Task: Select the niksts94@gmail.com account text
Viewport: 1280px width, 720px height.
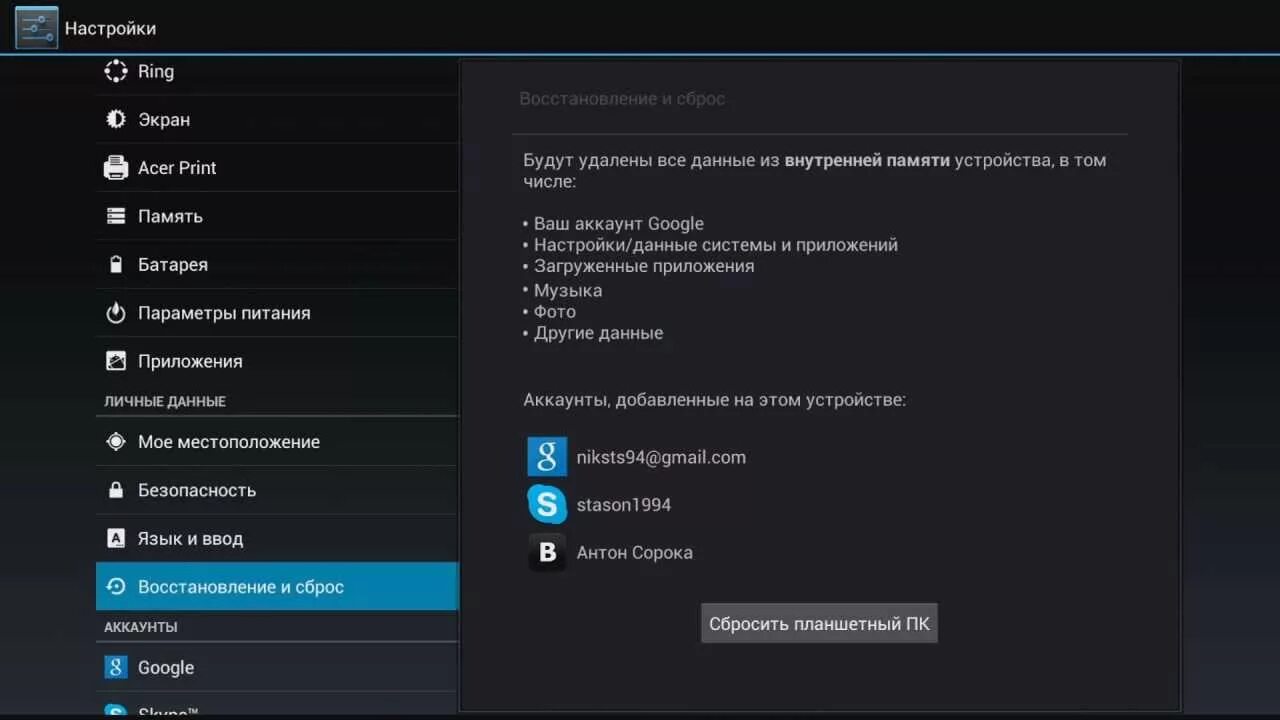Action: pyautogui.click(x=661, y=457)
